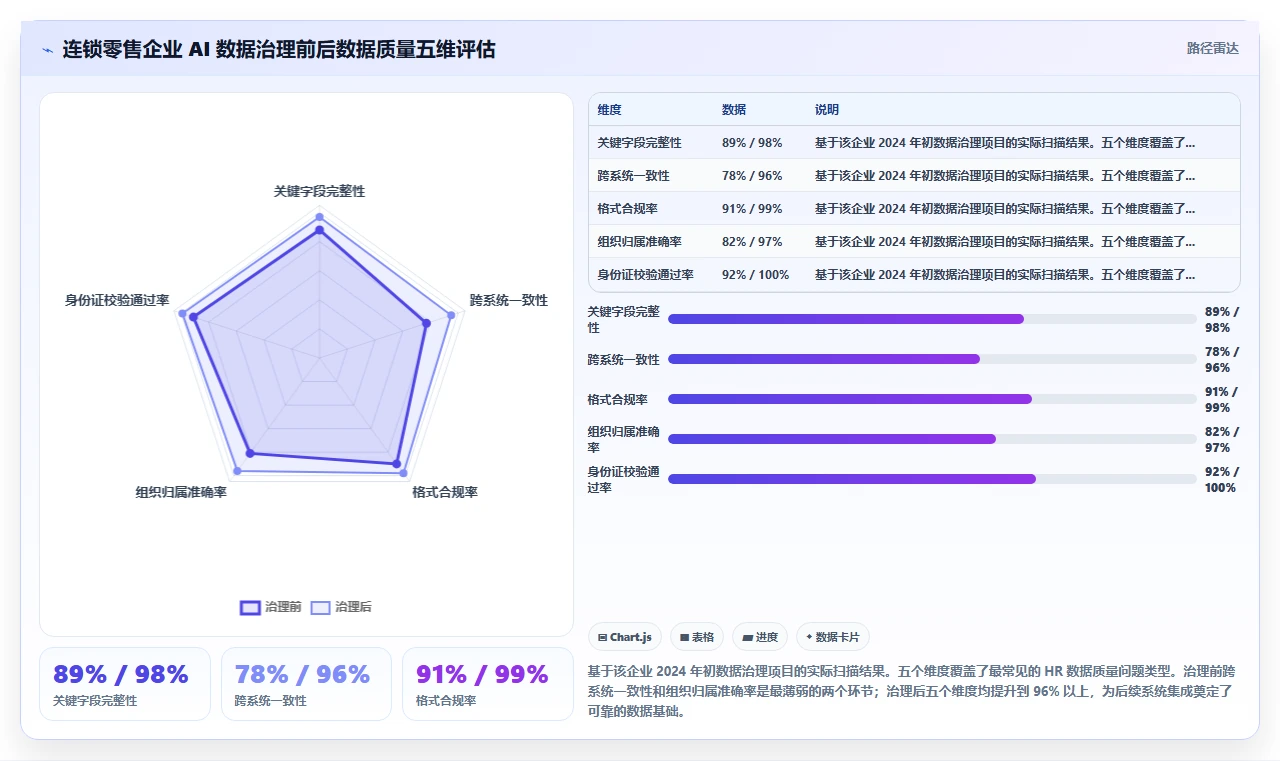Click the 82% / 97% progress bar value
The height and width of the screenshot is (761, 1280).
pyautogui.click(x=1223, y=439)
